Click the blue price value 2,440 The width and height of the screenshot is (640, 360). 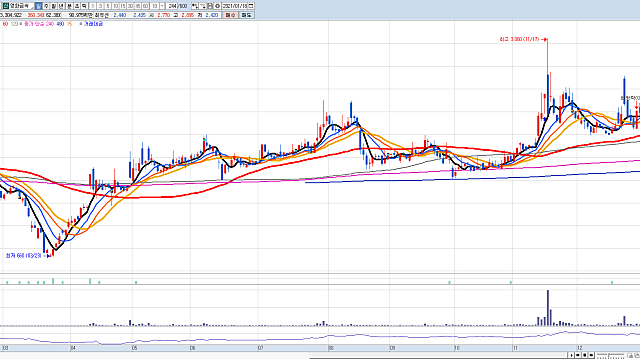(x=120, y=15)
